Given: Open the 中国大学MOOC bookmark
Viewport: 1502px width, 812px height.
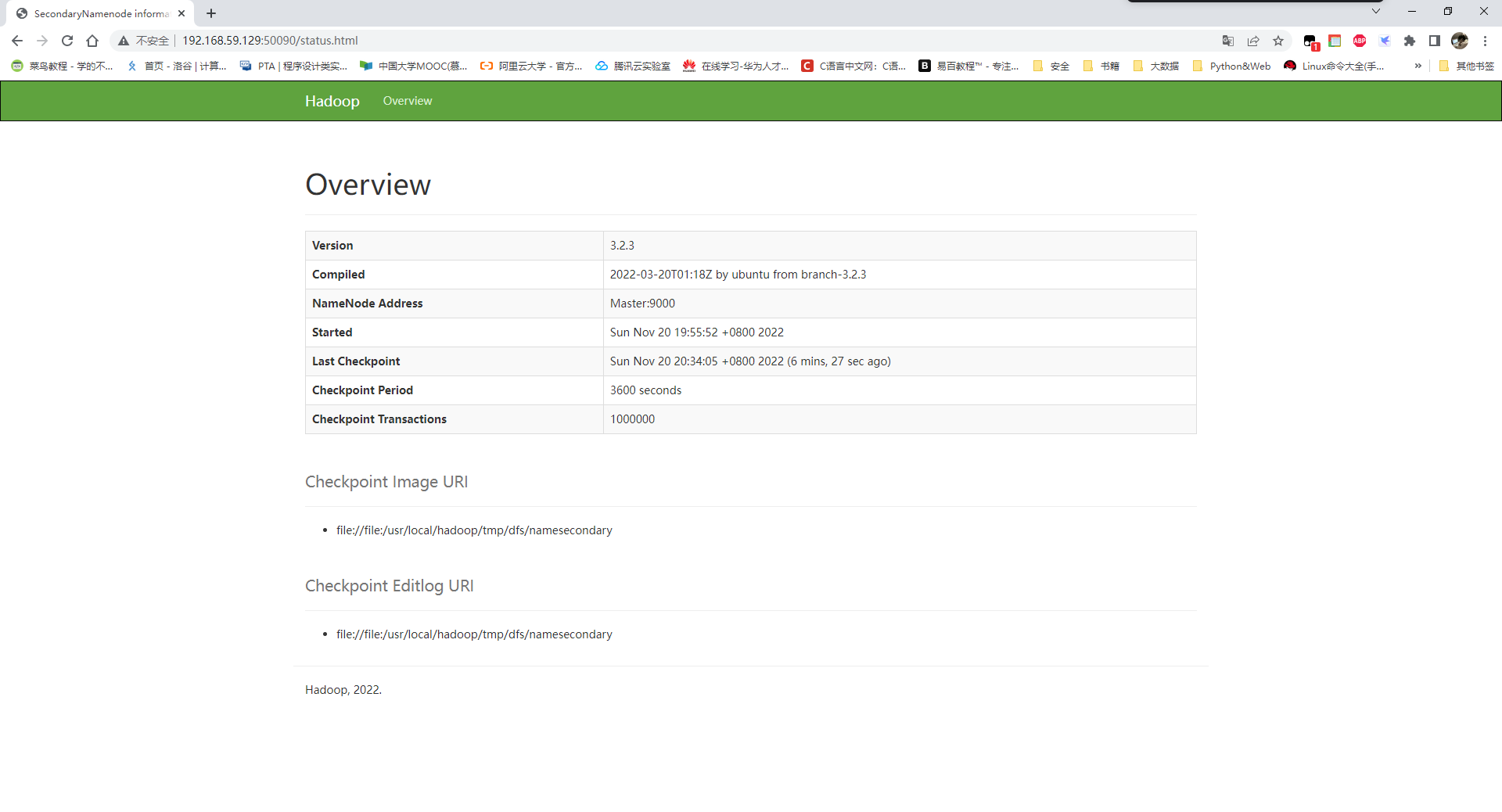Looking at the screenshot, I should 414,66.
